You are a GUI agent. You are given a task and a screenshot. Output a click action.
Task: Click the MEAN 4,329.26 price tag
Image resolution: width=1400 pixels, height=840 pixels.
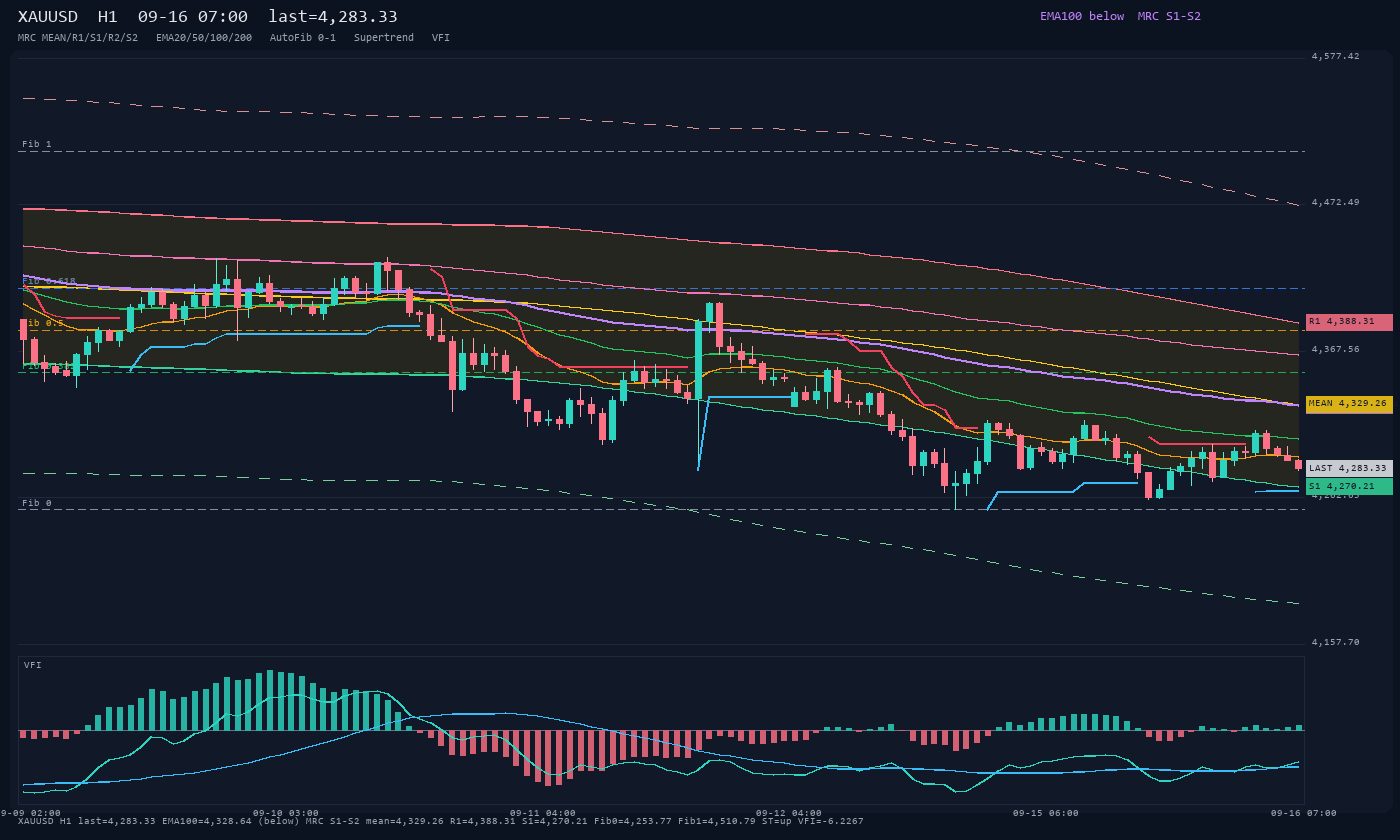click(1349, 404)
